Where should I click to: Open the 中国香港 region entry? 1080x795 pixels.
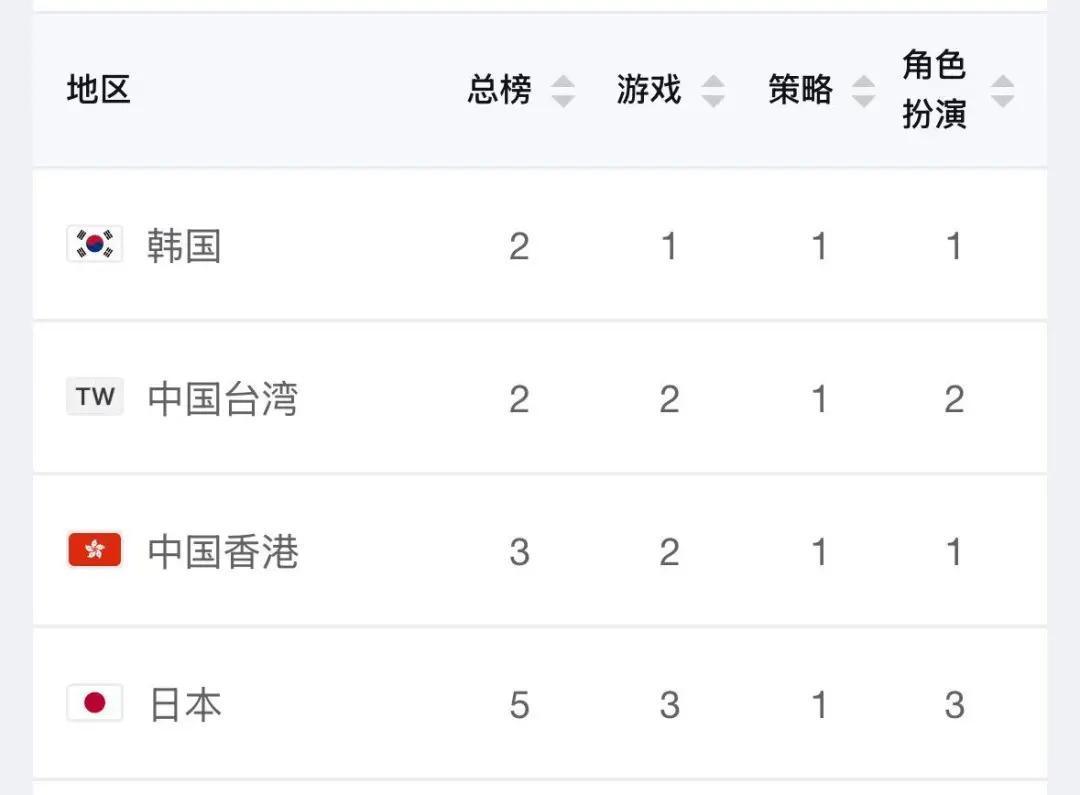222,551
